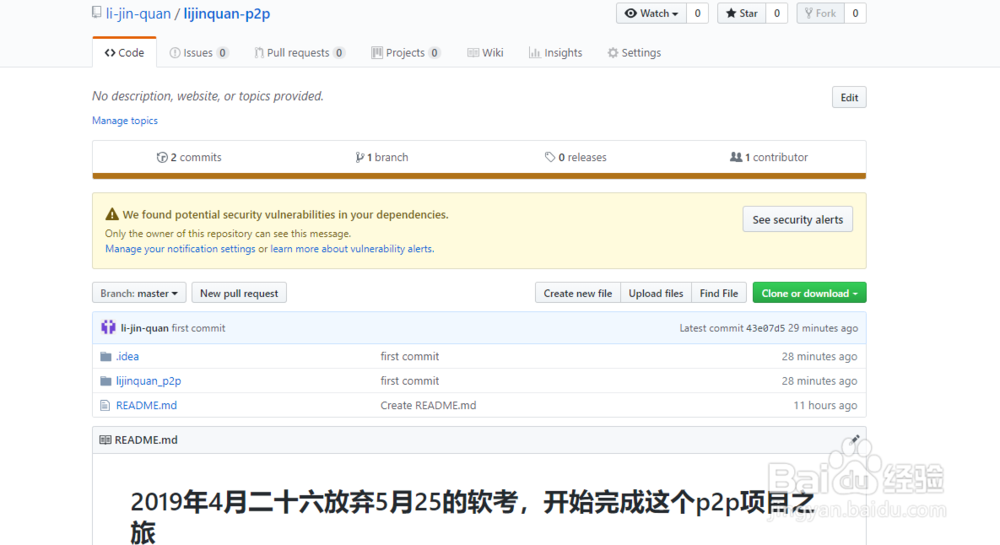Click the Edit description button
This screenshot has width=1000, height=545.
[x=849, y=98]
